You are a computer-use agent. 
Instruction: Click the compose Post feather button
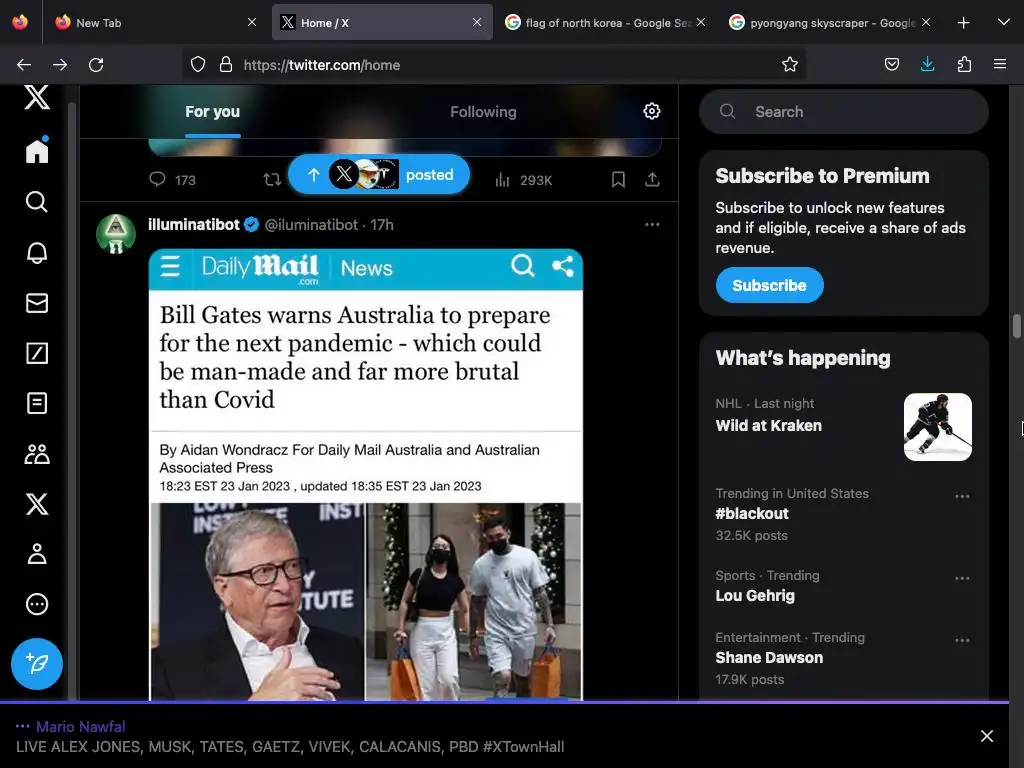(x=37, y=664)
